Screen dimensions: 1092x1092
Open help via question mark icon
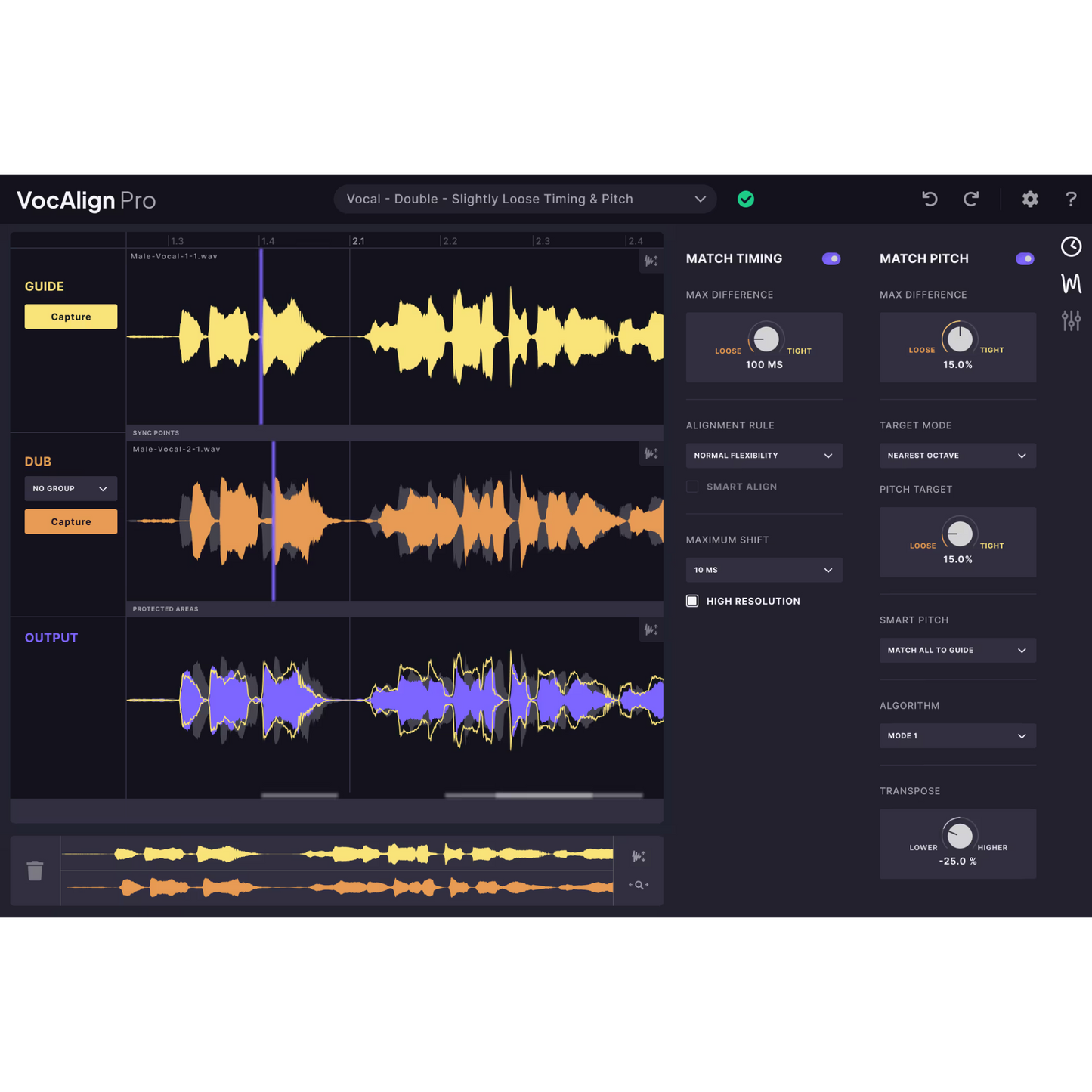(x=1071, y=199)
